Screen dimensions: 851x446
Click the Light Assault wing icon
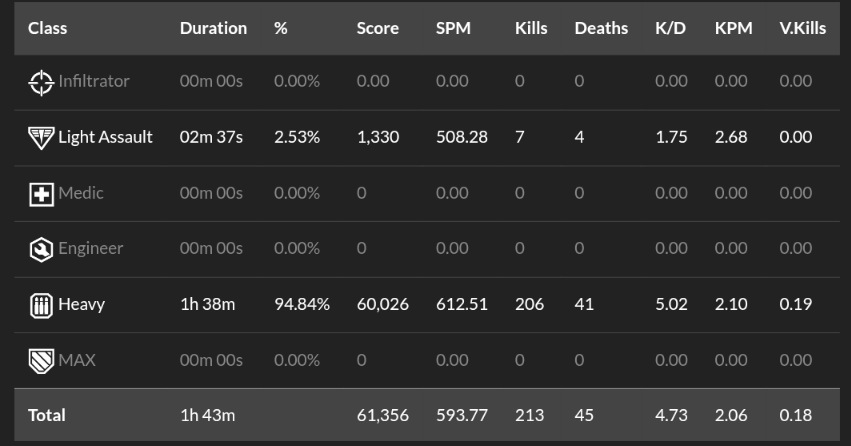click(41, 138)
